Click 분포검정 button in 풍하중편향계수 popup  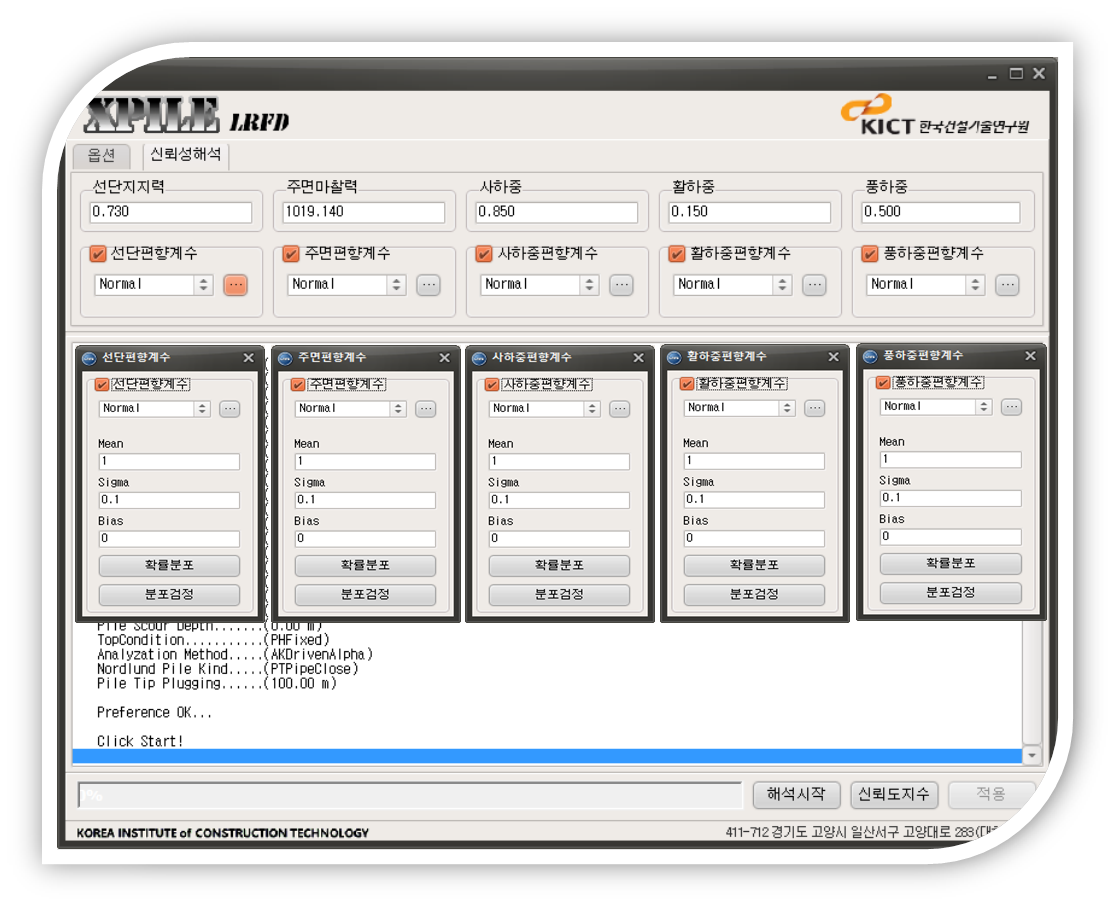pyautogui.click(x=950, y=592)
